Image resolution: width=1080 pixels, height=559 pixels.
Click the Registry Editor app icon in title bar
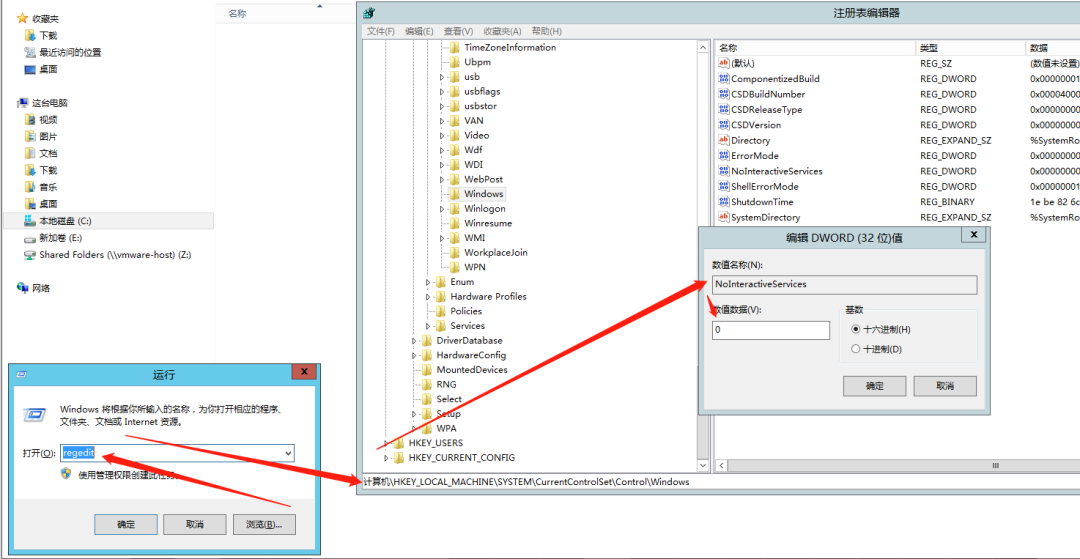coord(369,12)
